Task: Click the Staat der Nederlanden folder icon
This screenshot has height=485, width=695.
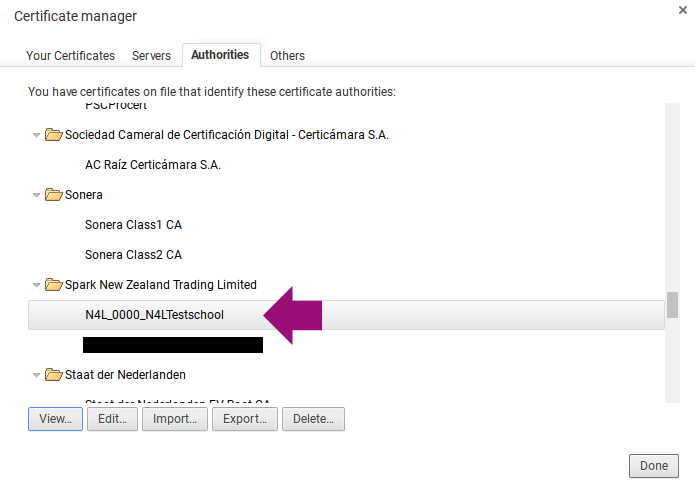Action: [54, 375]
